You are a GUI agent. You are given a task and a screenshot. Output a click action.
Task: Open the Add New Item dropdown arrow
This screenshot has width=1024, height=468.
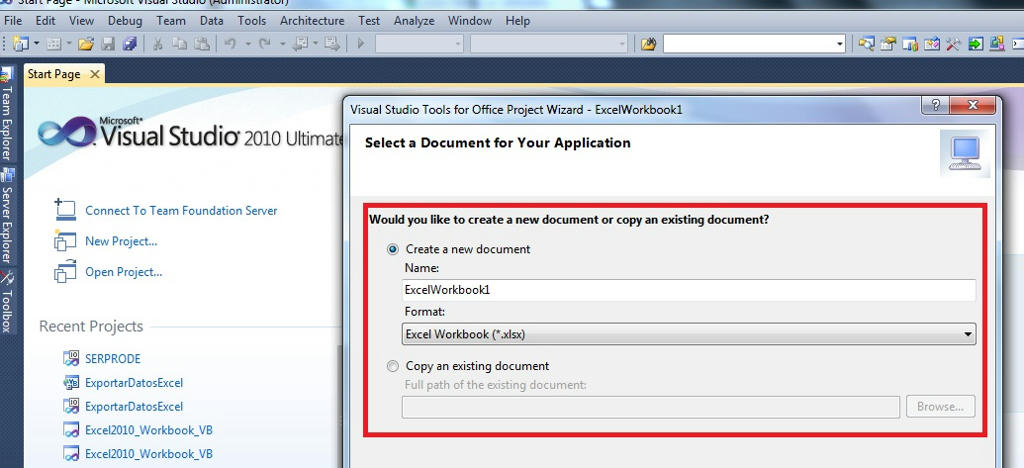[x=67, y=44]
